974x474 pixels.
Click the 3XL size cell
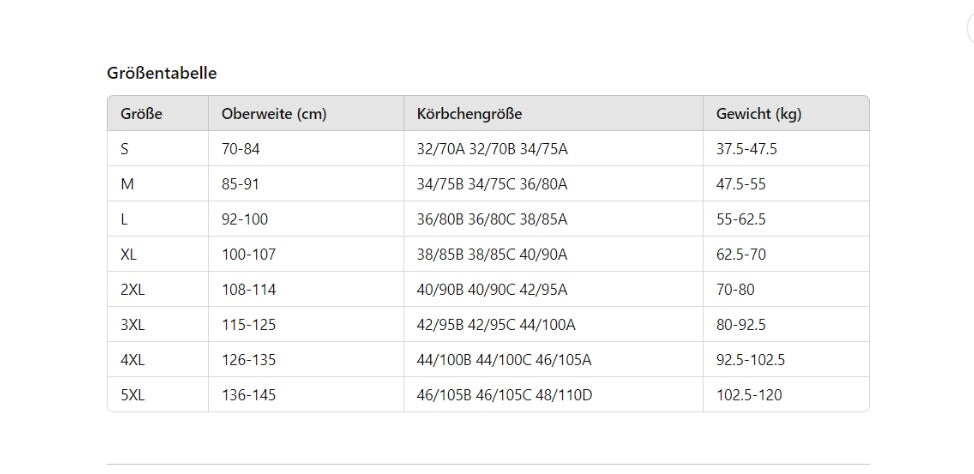[x=133, y=325]
